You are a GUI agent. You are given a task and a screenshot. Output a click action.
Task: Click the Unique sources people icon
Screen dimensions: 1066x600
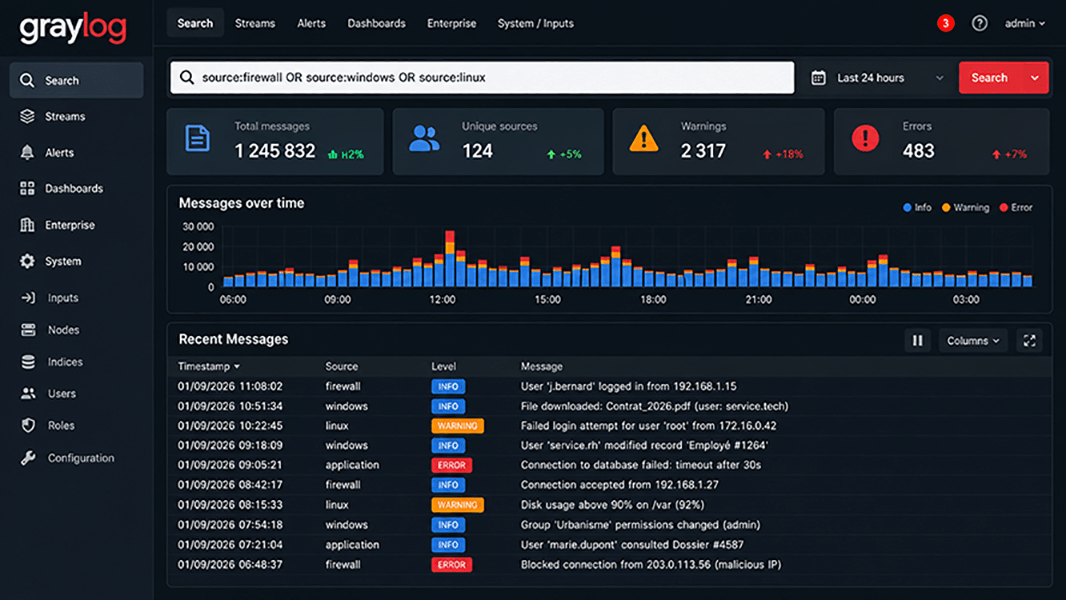424,138
